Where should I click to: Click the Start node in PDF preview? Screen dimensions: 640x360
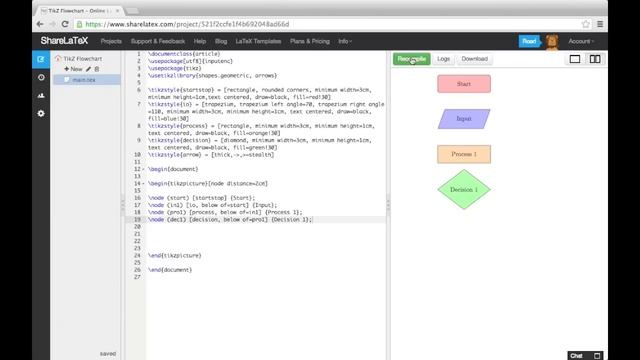[x=464, y=84]
